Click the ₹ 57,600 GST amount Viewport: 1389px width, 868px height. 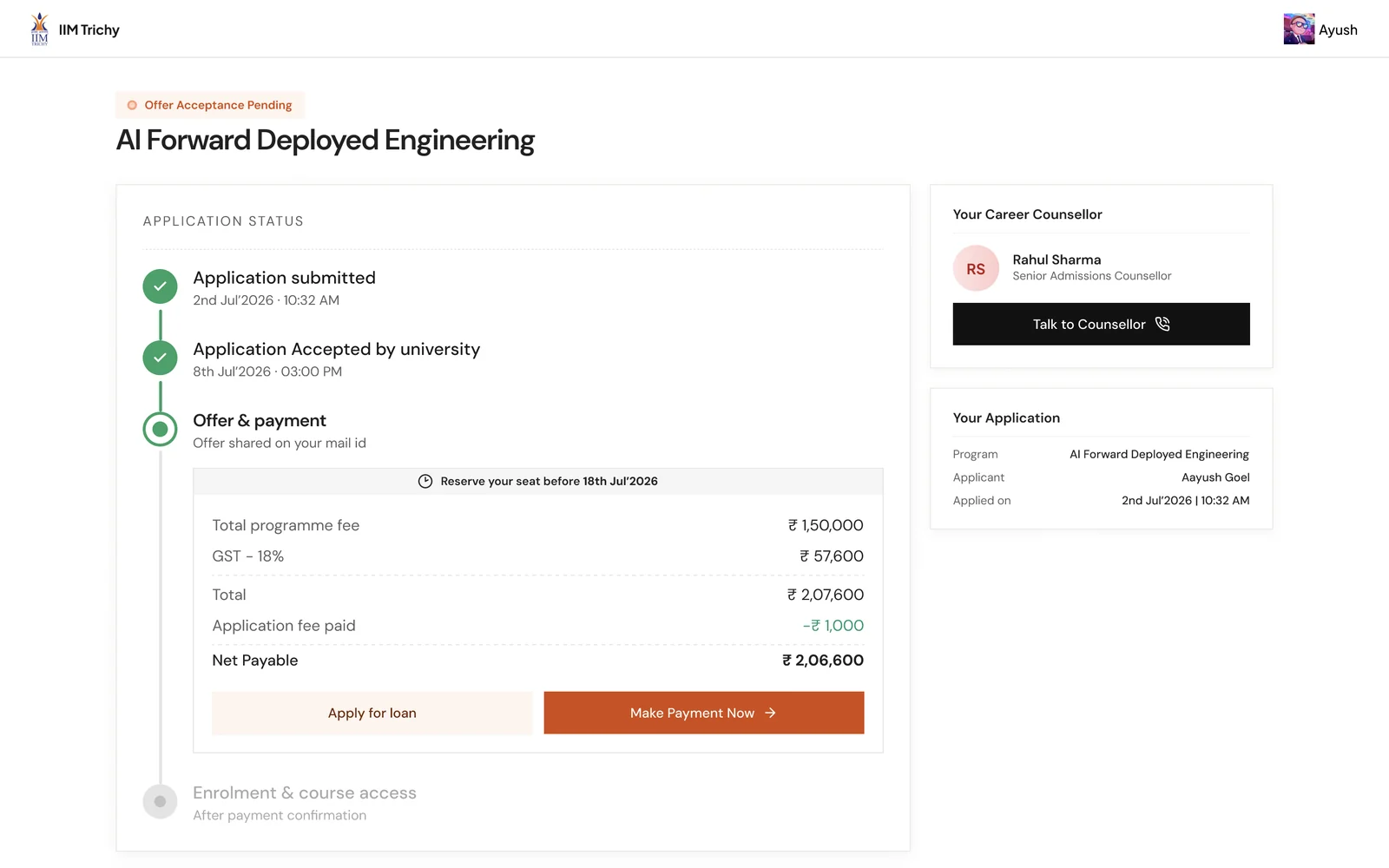click(x=832, y=556)
